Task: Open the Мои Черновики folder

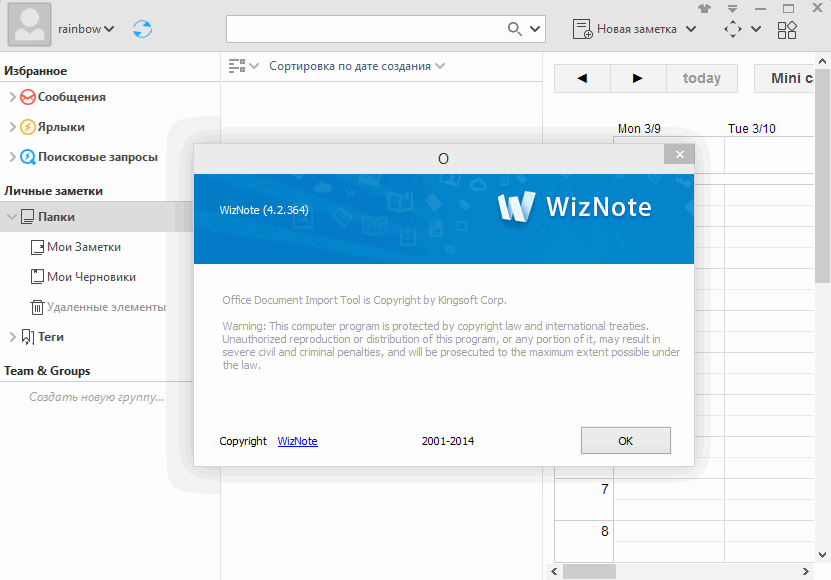Action: tap(91, 277)
